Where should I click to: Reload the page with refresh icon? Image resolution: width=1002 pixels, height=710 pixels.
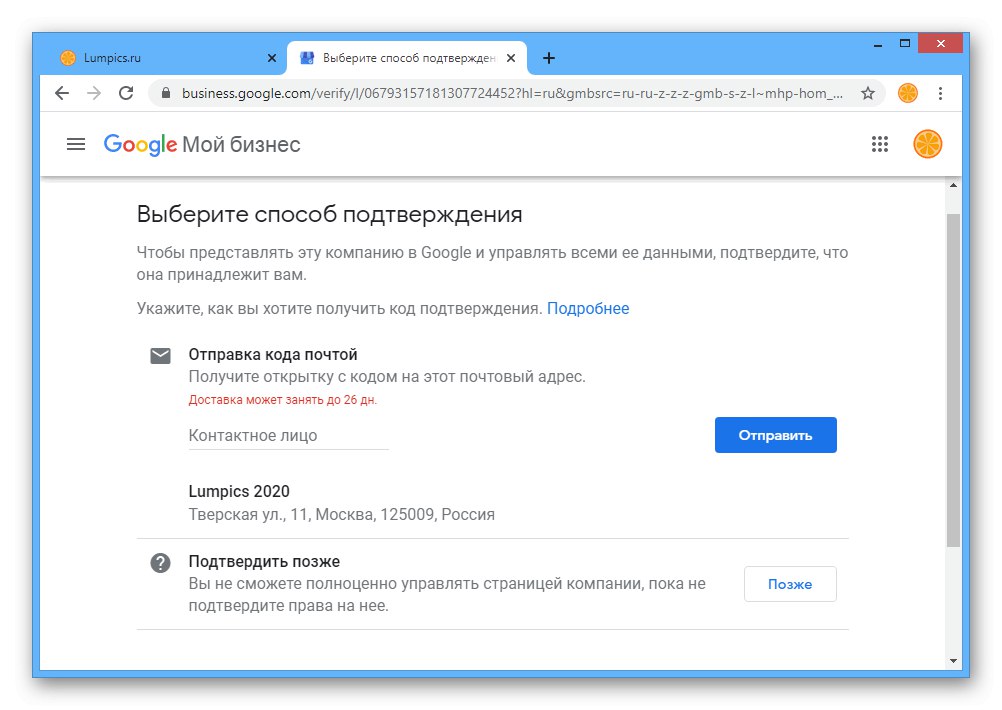click(x=126, y=93)
